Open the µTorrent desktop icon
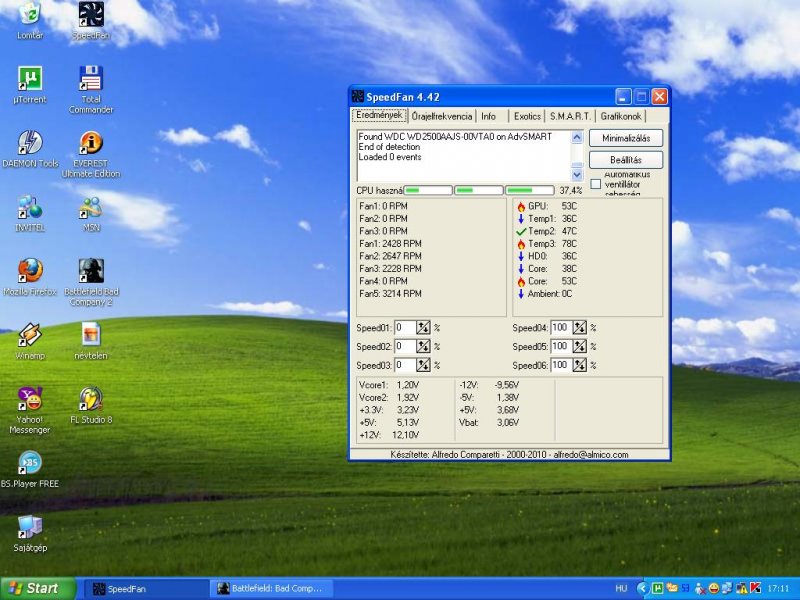This screenshot has width=800, height=600. [x=30, y=79]
